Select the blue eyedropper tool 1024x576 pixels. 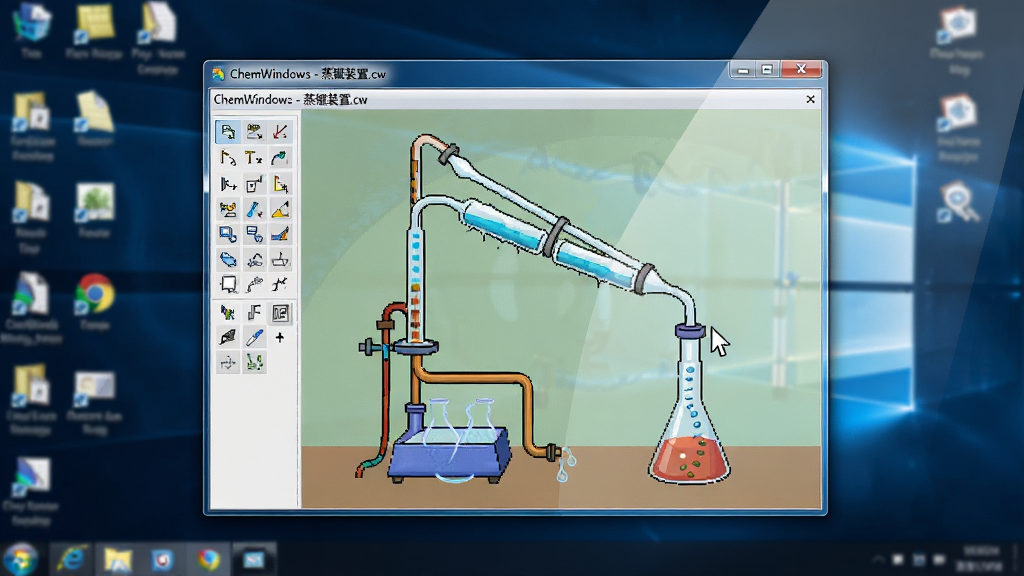(x=254, y=338)
